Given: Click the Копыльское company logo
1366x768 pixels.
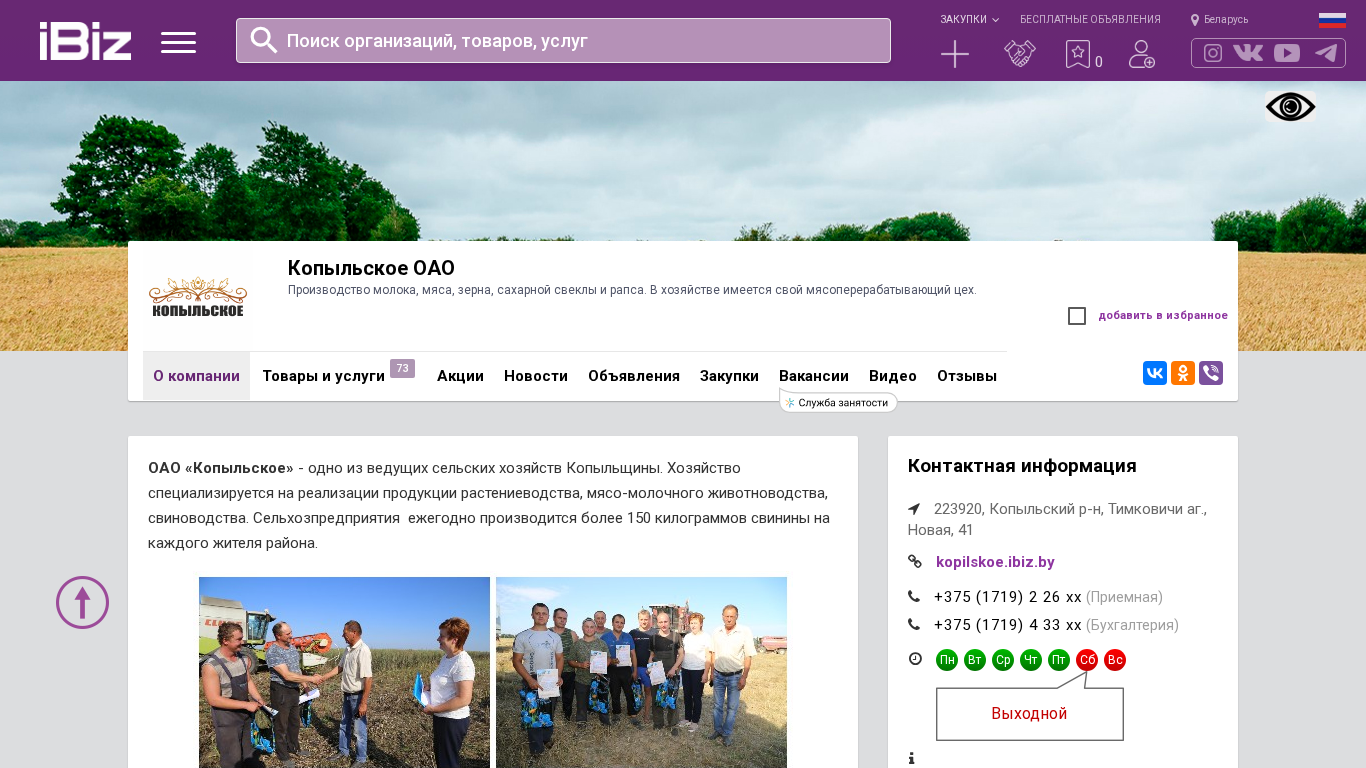Looking at the screenshot, I should click(197, 297).
